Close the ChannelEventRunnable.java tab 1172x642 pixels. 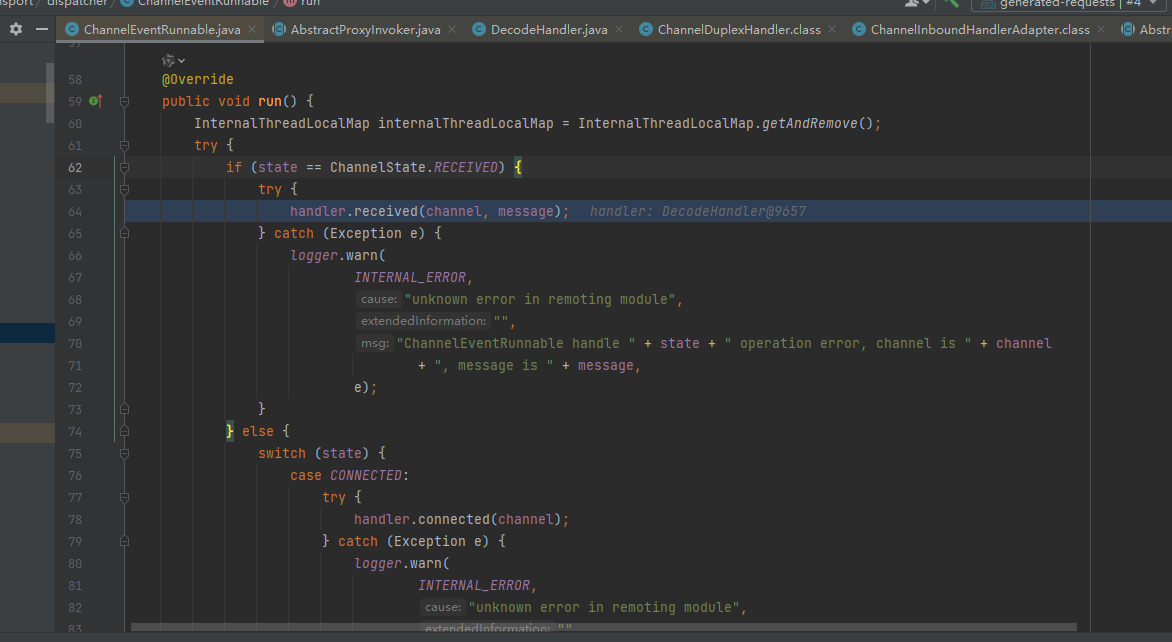click(x=252, y=29)
